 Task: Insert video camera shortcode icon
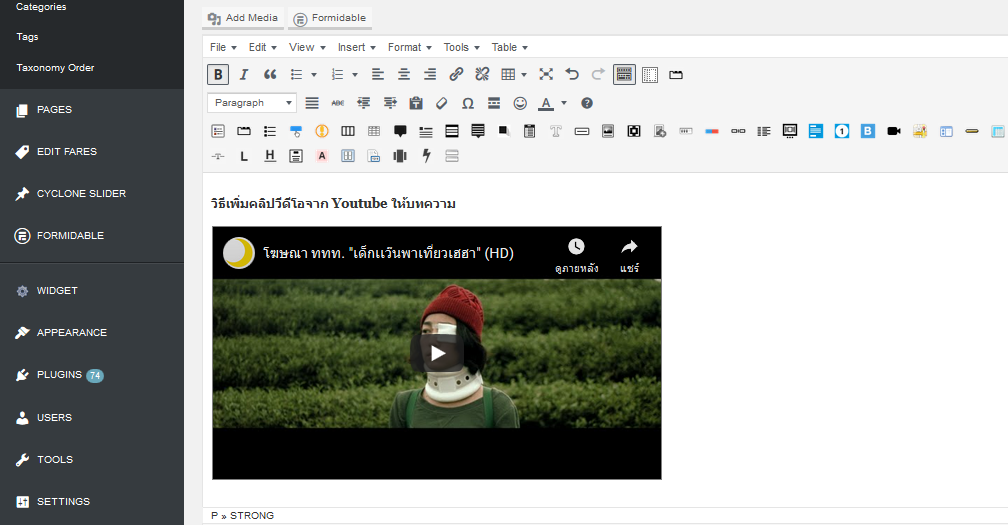tap(894, 131)
